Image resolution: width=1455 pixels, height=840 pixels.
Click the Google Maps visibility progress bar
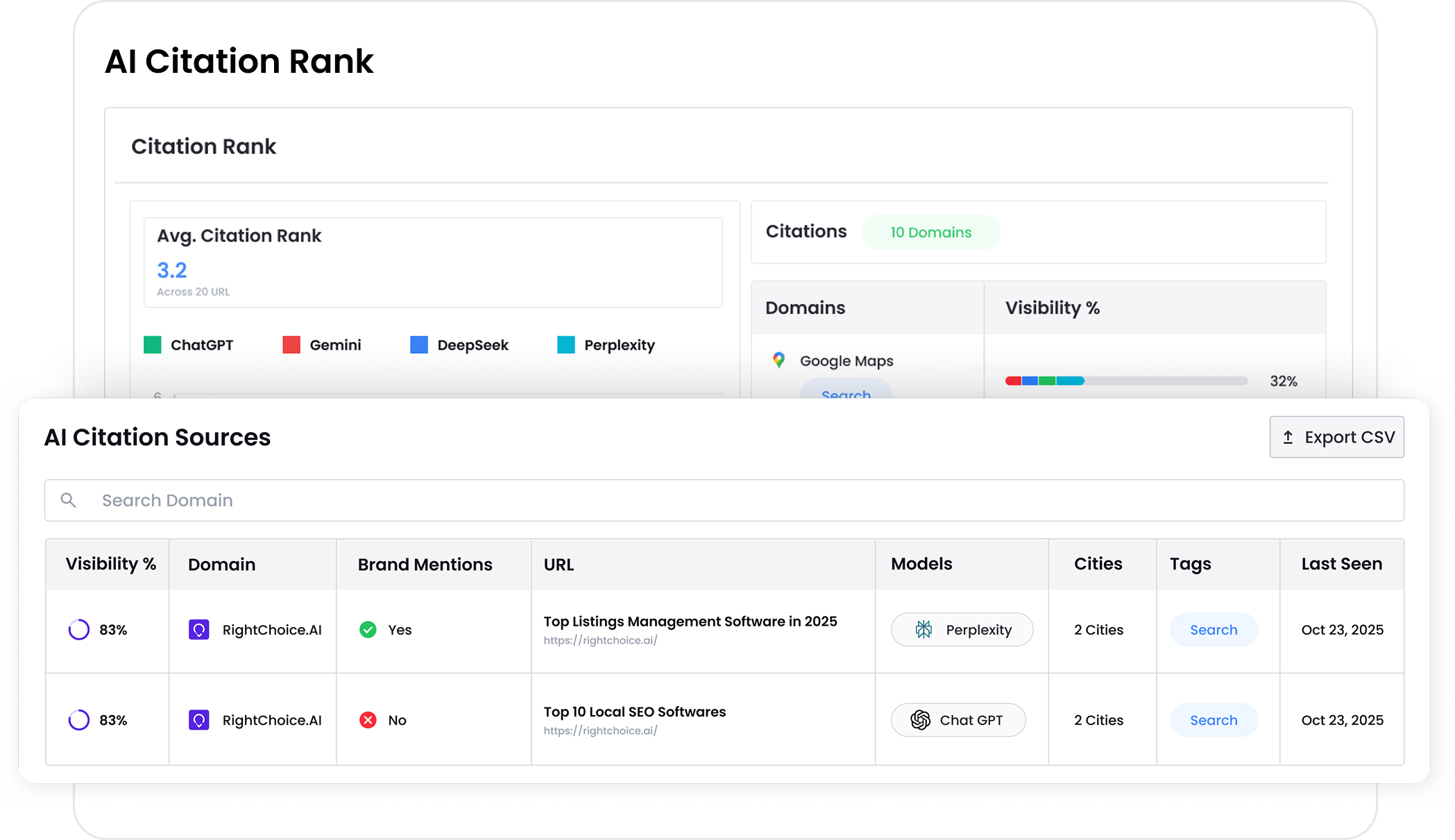pos(1125,381)
